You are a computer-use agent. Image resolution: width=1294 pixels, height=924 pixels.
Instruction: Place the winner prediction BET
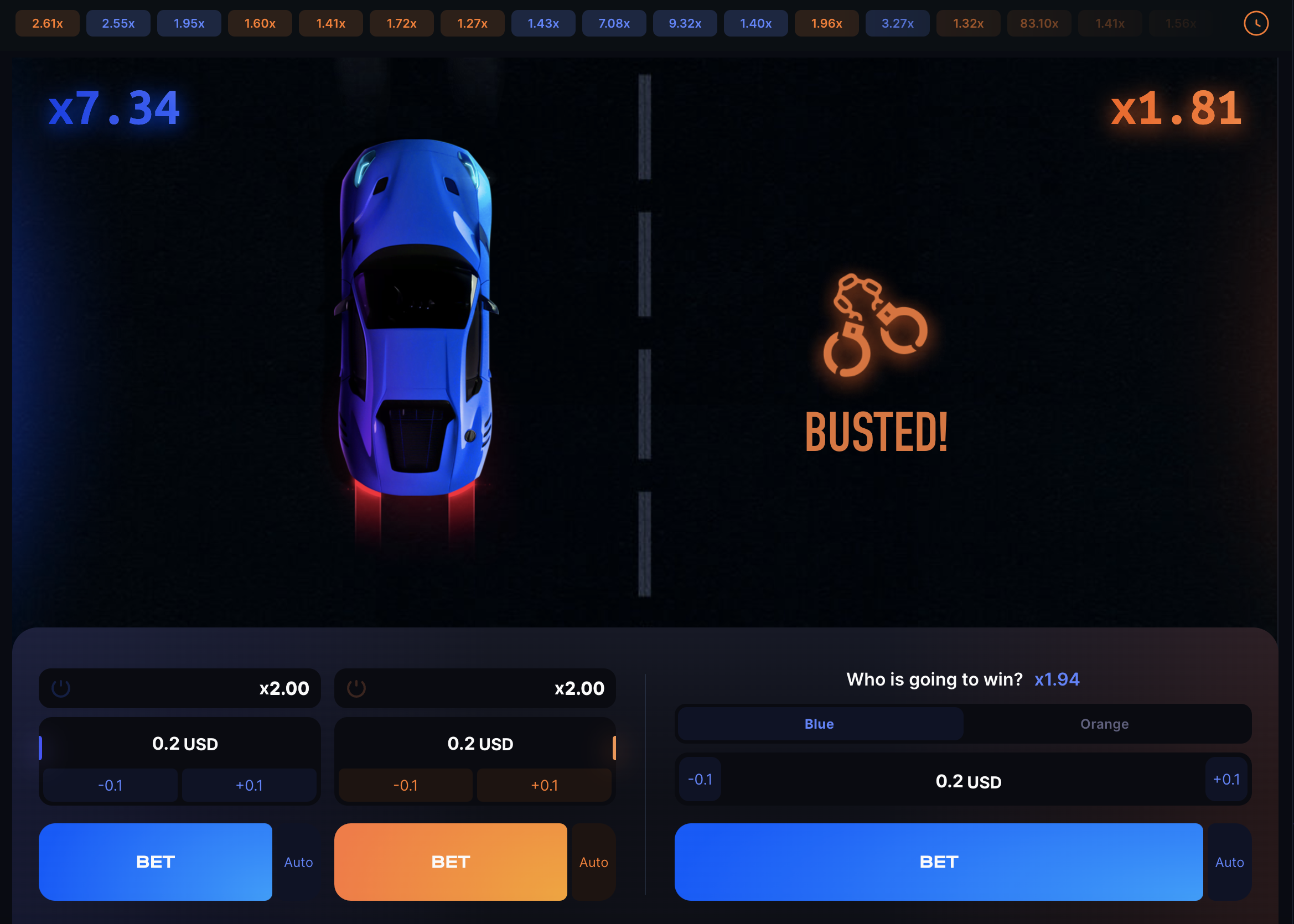coord(938,861)
